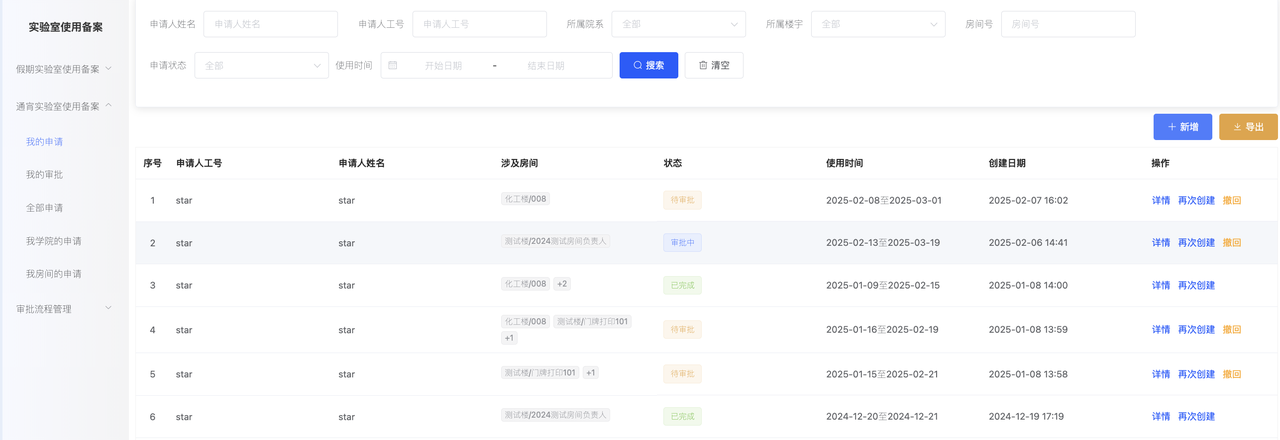The image size is (1280, 440).
Task: Click 撤回 for row 5
Action: pos(1232,374)
